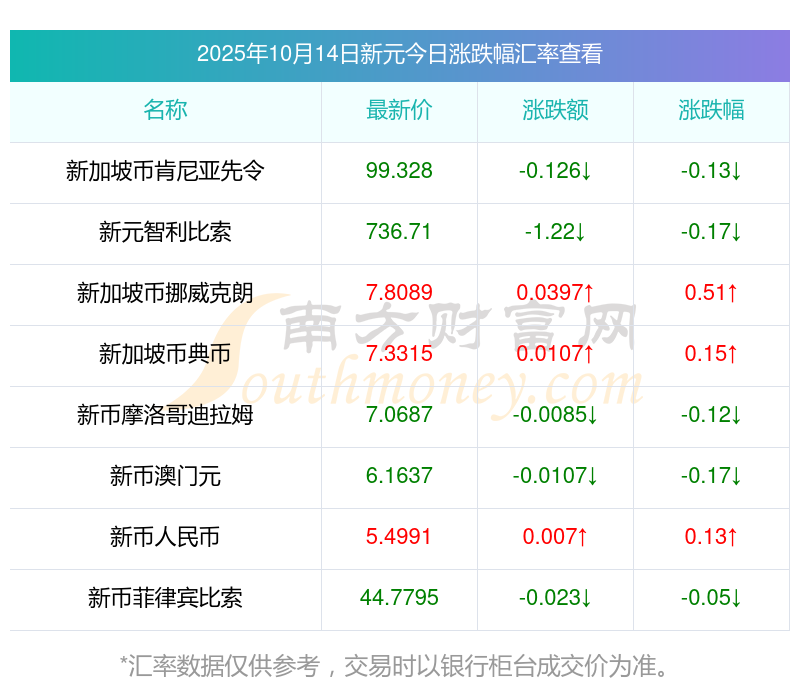This screenshot has width=800, height=697.
Task: Click the price 736.71
Action: pyautogui.click(x=399, y=232)
